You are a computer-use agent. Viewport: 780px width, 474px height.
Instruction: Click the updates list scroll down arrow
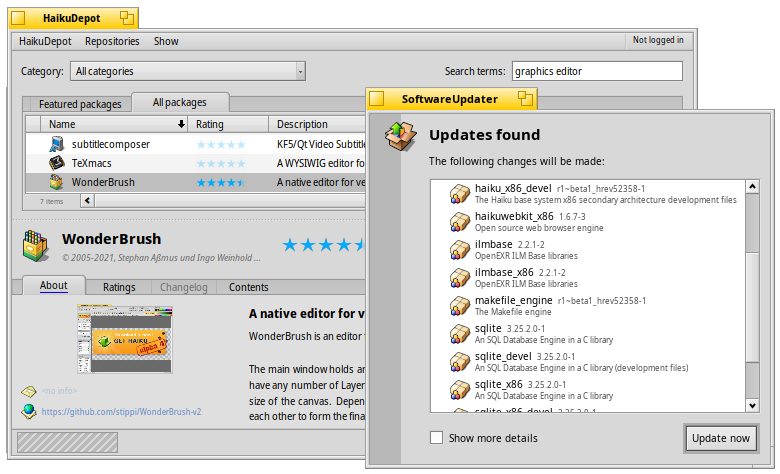[752, 405]
